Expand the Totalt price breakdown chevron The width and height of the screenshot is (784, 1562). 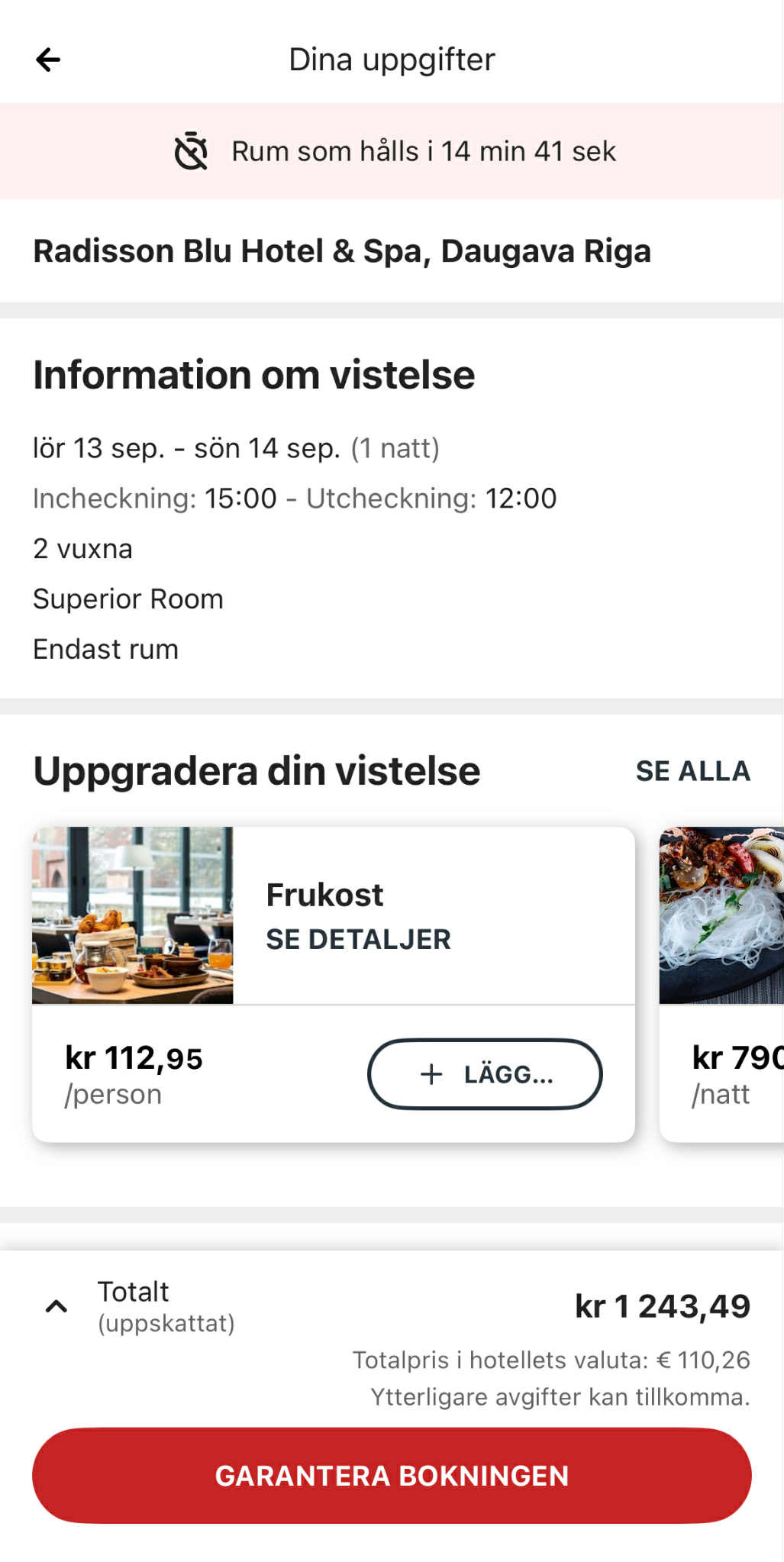(56, 1306)
